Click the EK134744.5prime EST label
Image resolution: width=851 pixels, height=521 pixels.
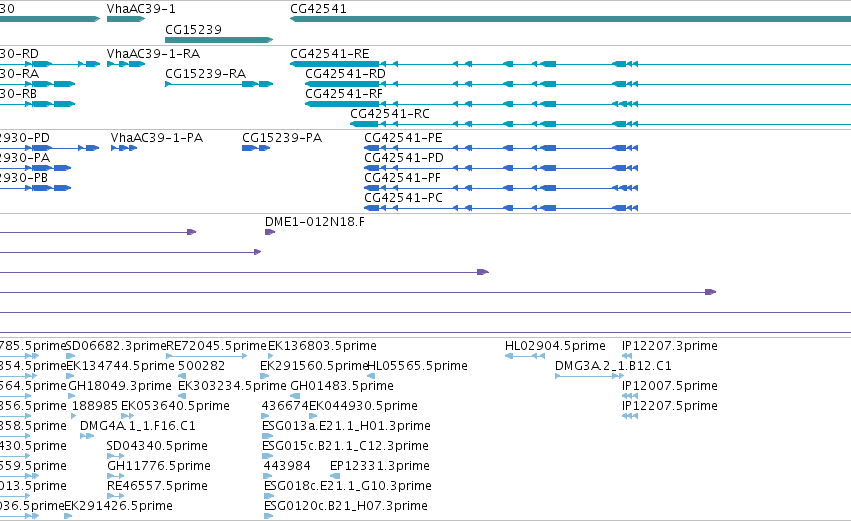[x=120, y=366]
